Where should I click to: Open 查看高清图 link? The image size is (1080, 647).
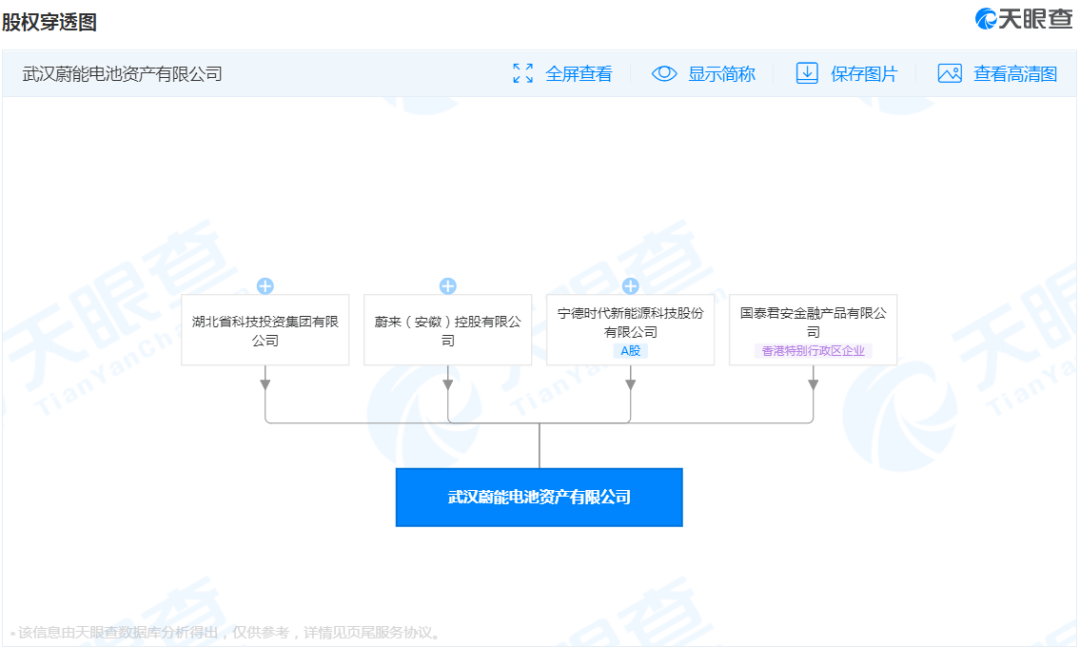click(1015, 74)
